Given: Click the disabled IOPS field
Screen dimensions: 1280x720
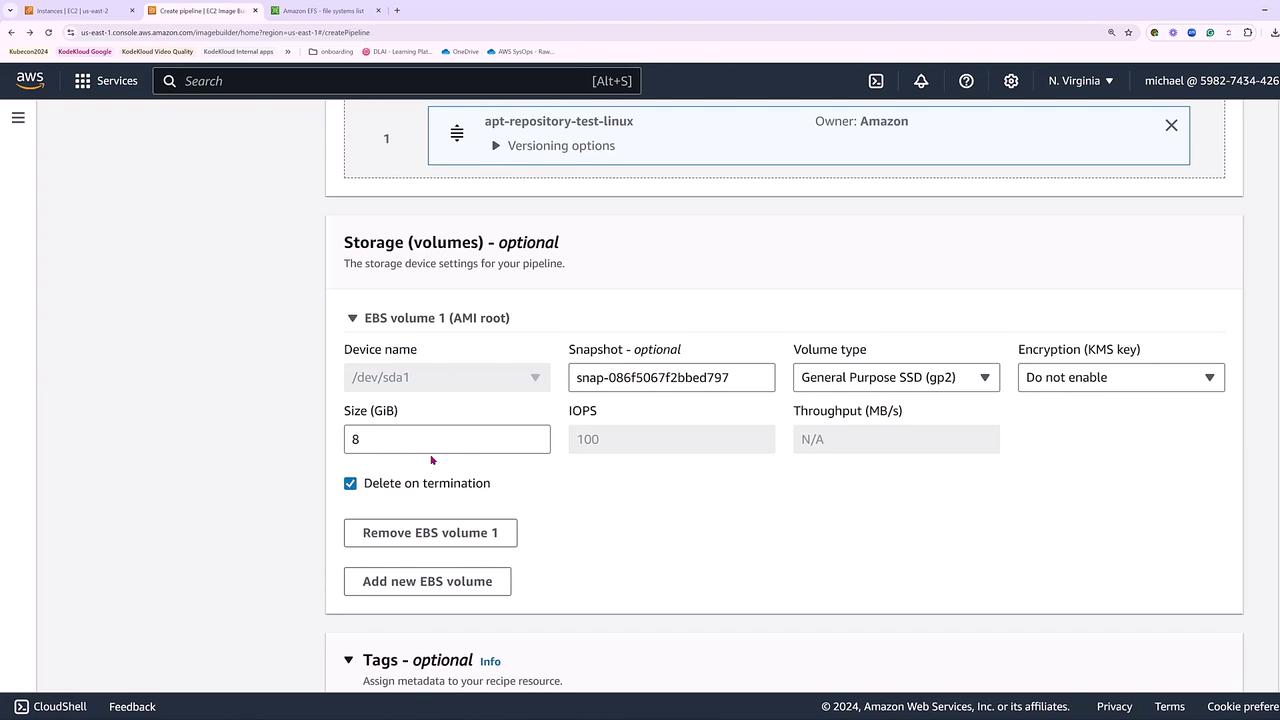Looking at the screenshot, I should (672, 439).
